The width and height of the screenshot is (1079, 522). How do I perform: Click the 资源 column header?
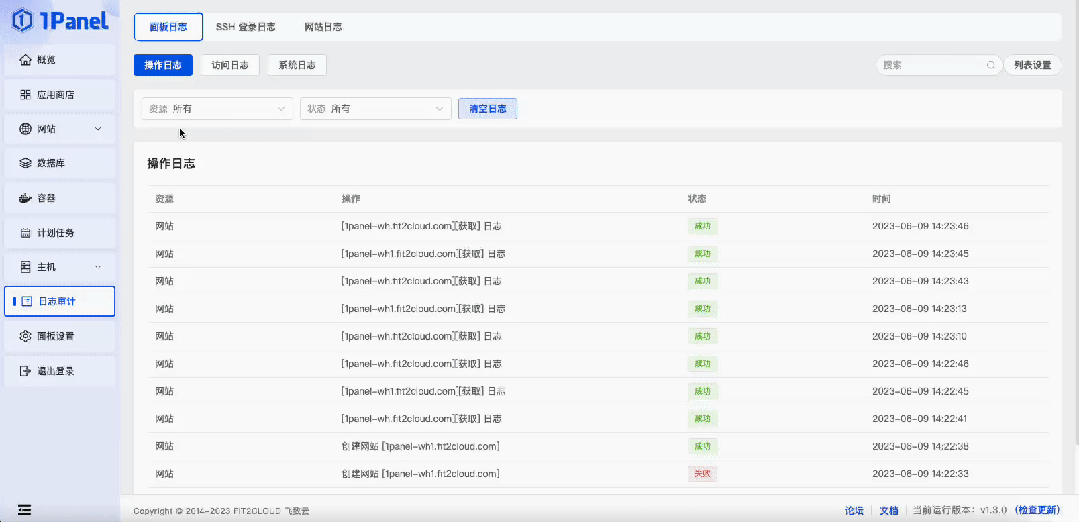pos(164,199)
